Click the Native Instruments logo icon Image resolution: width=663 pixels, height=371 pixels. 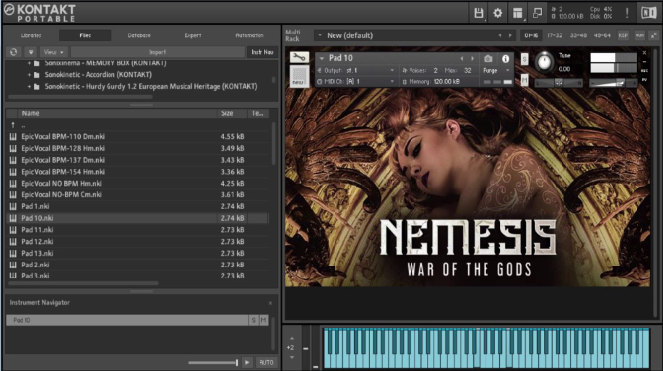pyautogui.click(x=648, y=13)
